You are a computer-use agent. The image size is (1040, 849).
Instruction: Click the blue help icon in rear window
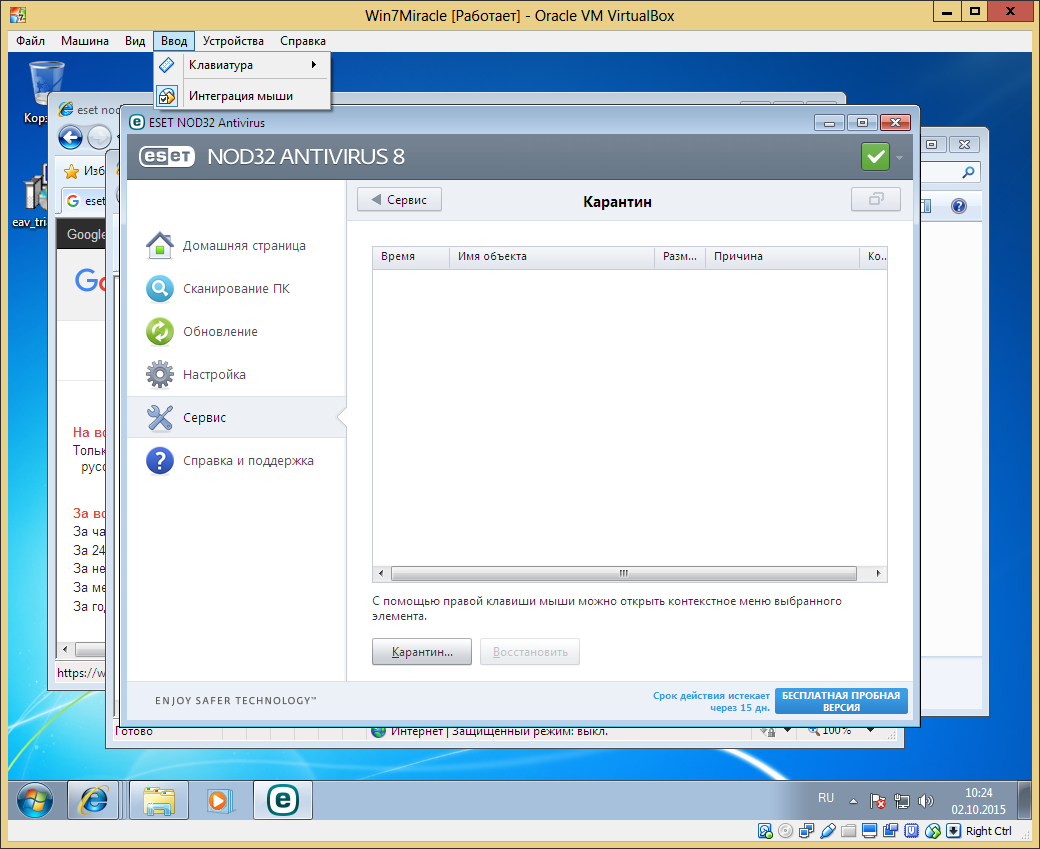point(958,206)
